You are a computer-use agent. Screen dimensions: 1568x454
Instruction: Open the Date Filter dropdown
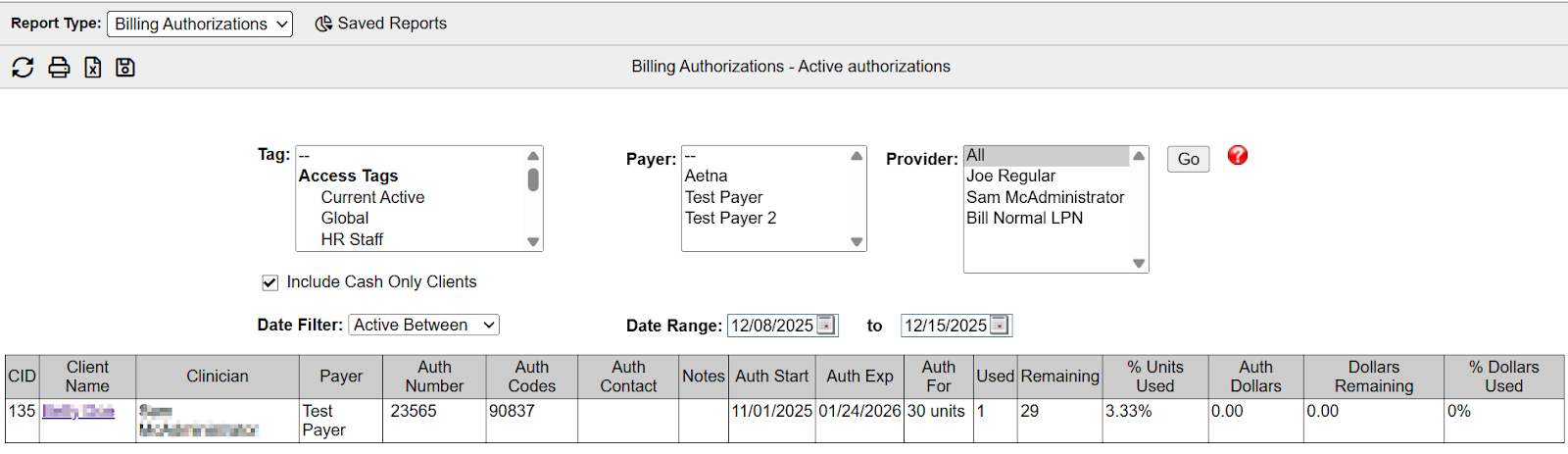(x=424, y=325)
